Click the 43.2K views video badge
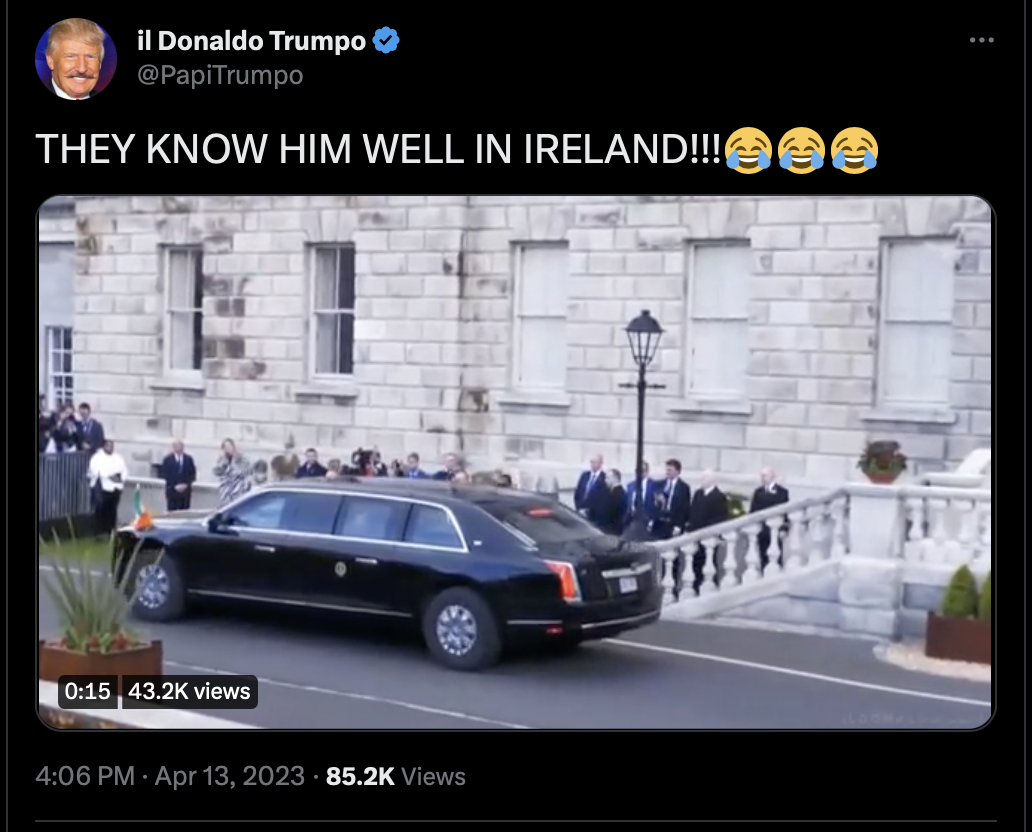 pyautogui.click(x=190, y=691)
